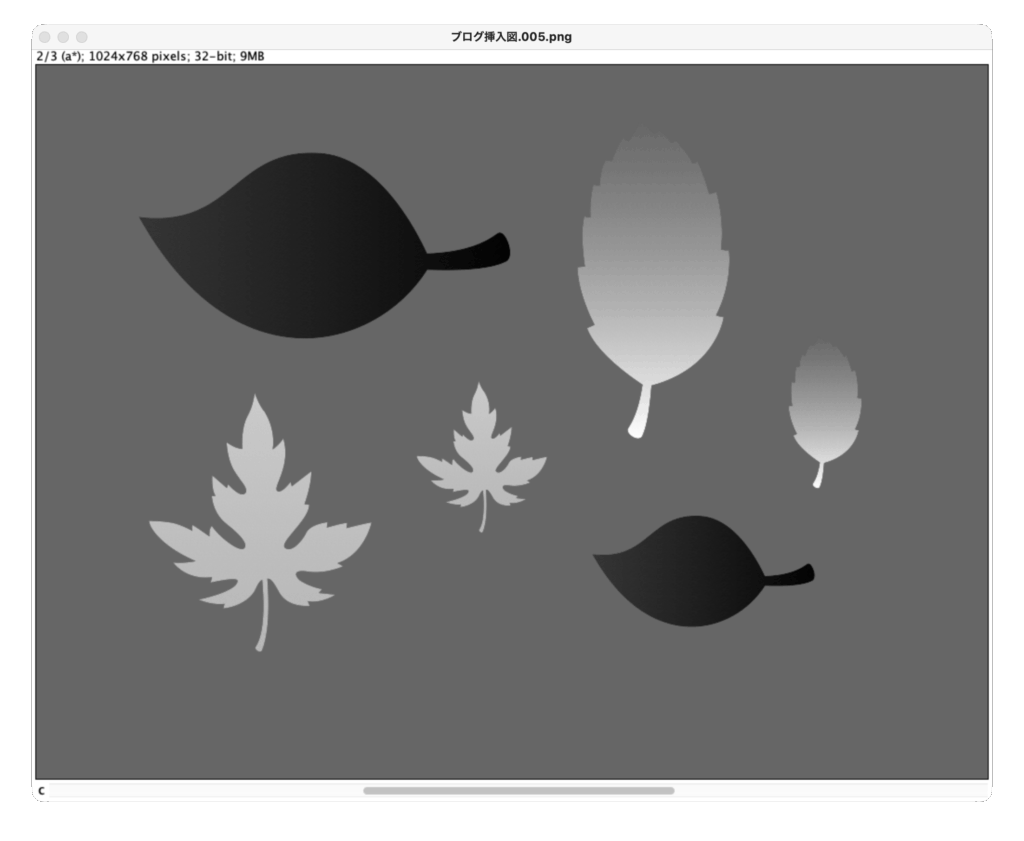The width and height of the screenshot is (1024, 841).
Task: Click the large maple leaf at bottom left
Action: click(x=260, y=530)
